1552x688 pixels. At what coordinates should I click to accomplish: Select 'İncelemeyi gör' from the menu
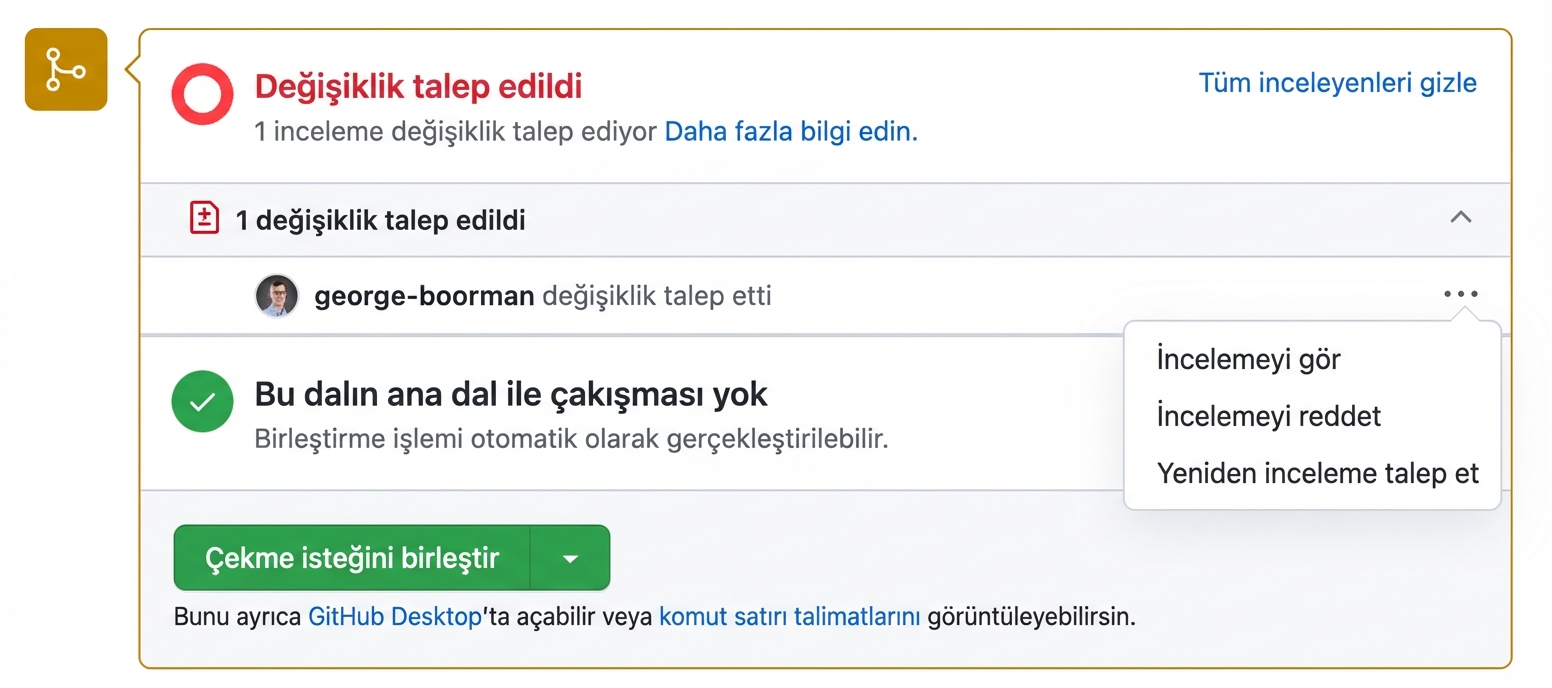(1247, 358)
